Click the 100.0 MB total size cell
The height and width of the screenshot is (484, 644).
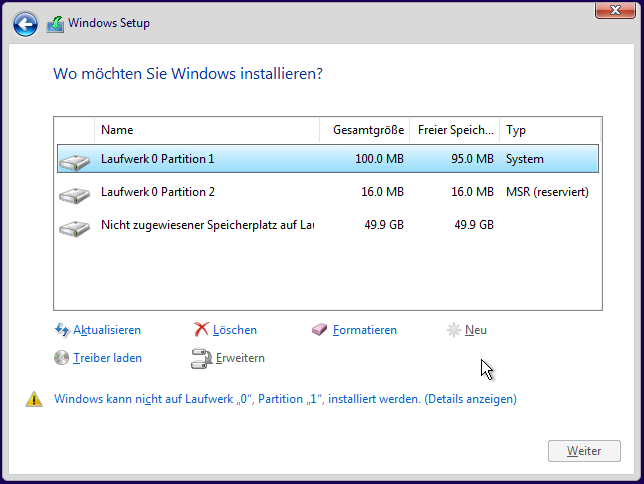pos(379,159)
